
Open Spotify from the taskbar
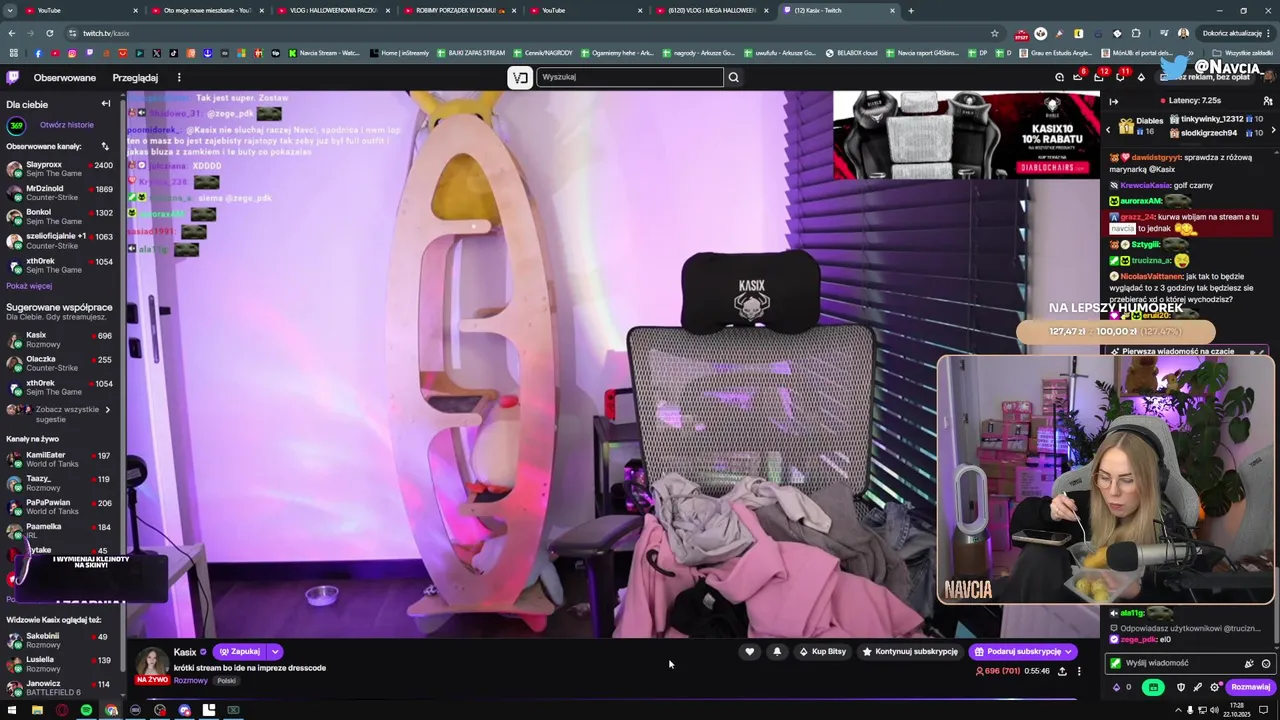coord(86,710)
